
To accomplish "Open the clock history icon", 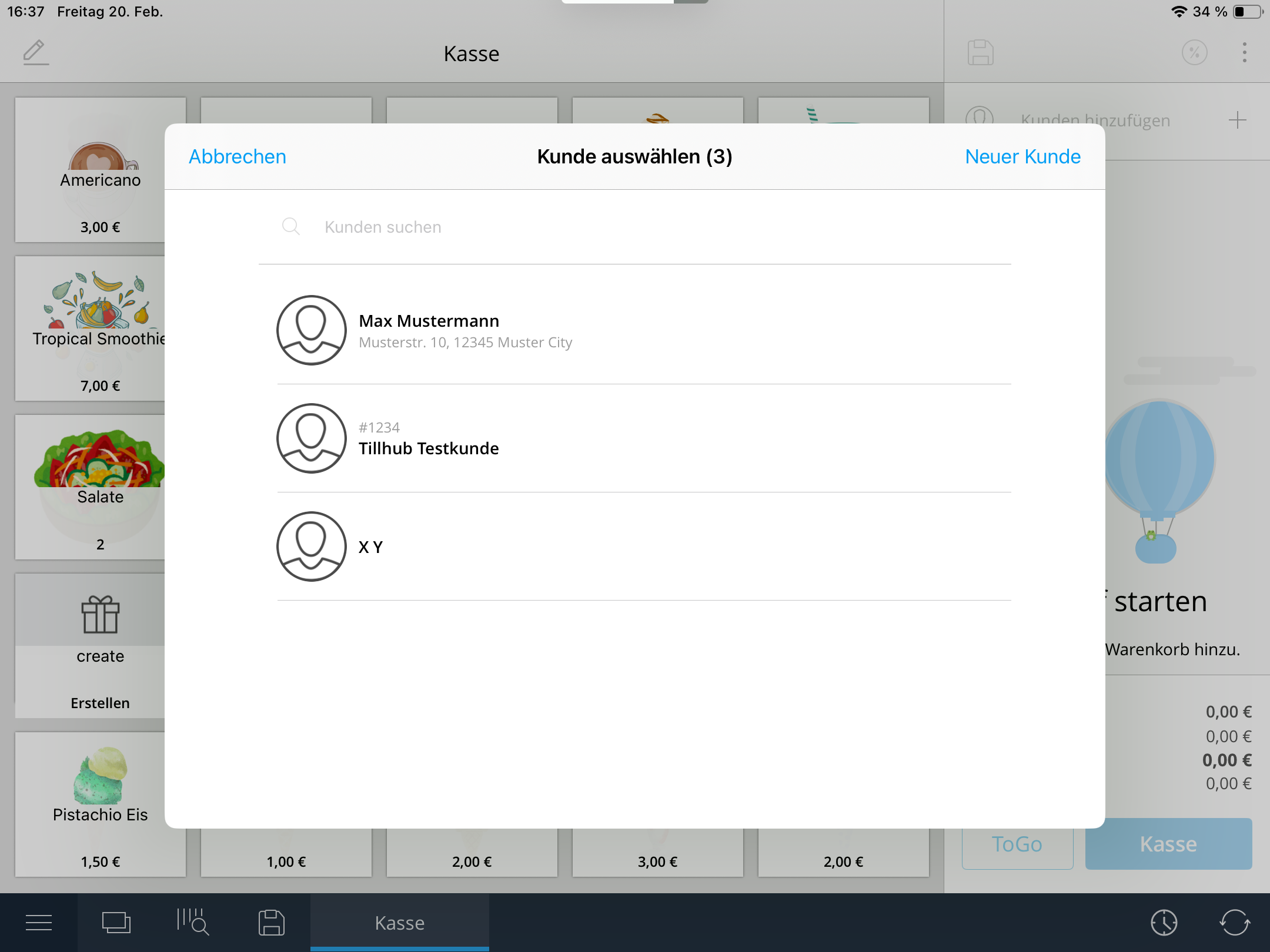I will [1164, 923].
